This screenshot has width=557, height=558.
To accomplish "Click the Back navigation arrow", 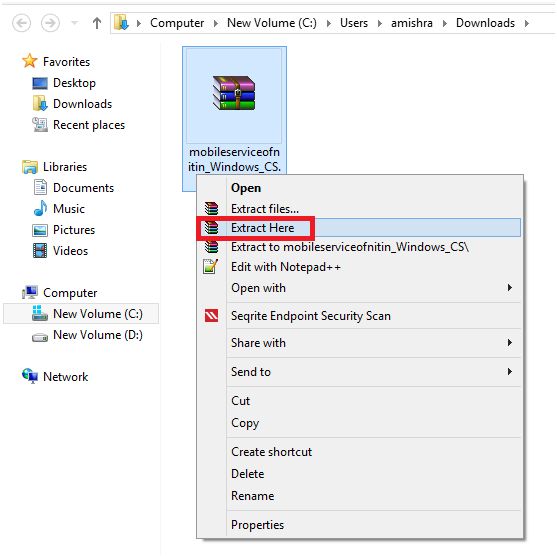I will 21,23.
